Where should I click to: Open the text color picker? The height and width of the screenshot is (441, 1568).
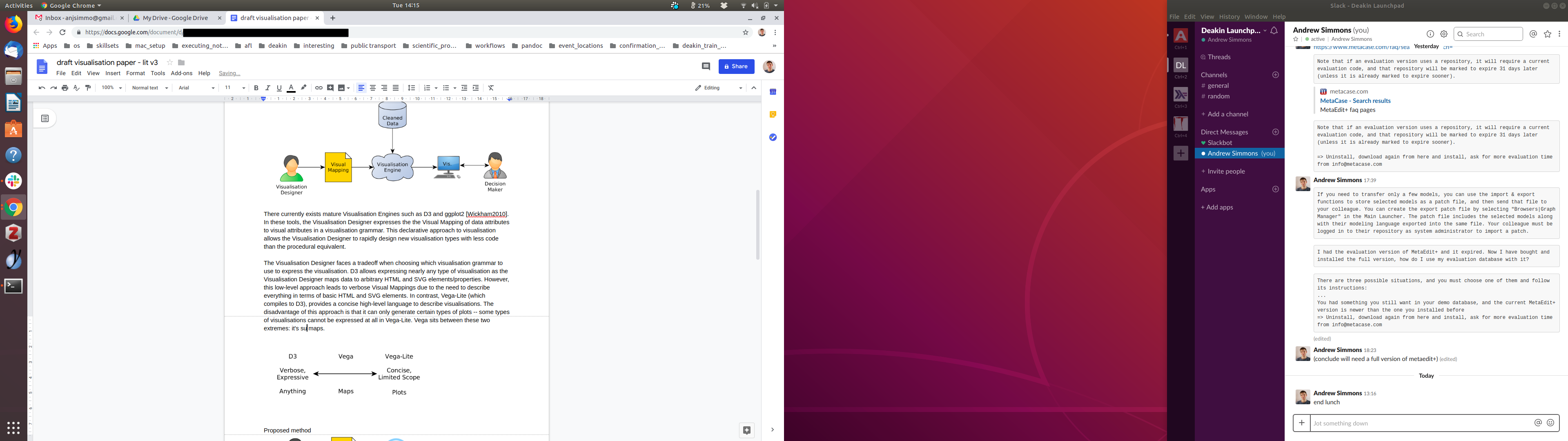point(291,88)
